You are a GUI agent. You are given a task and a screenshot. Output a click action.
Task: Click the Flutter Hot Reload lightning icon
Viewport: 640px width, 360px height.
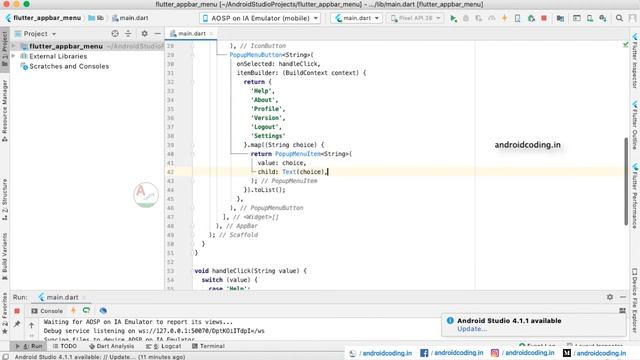tap(504, 18)
